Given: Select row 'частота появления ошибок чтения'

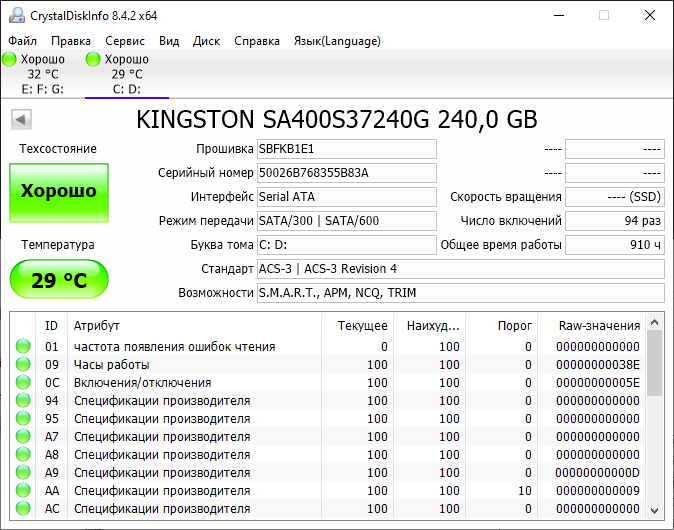Looking at the screenshot, I should pos(328,346).
